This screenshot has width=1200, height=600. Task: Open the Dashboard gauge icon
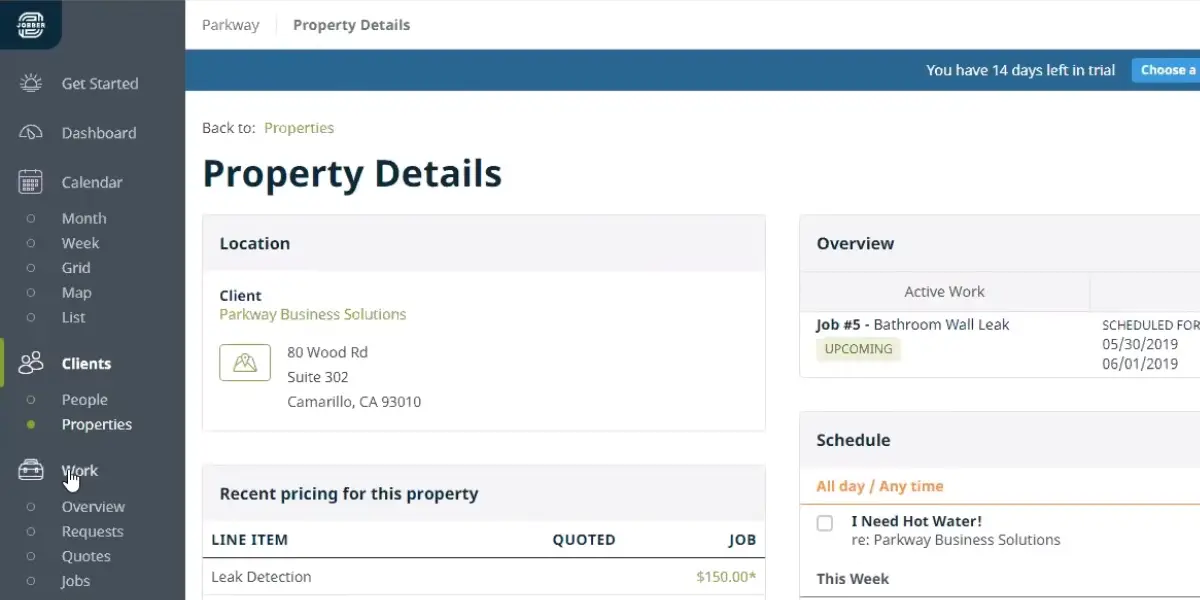31,133
